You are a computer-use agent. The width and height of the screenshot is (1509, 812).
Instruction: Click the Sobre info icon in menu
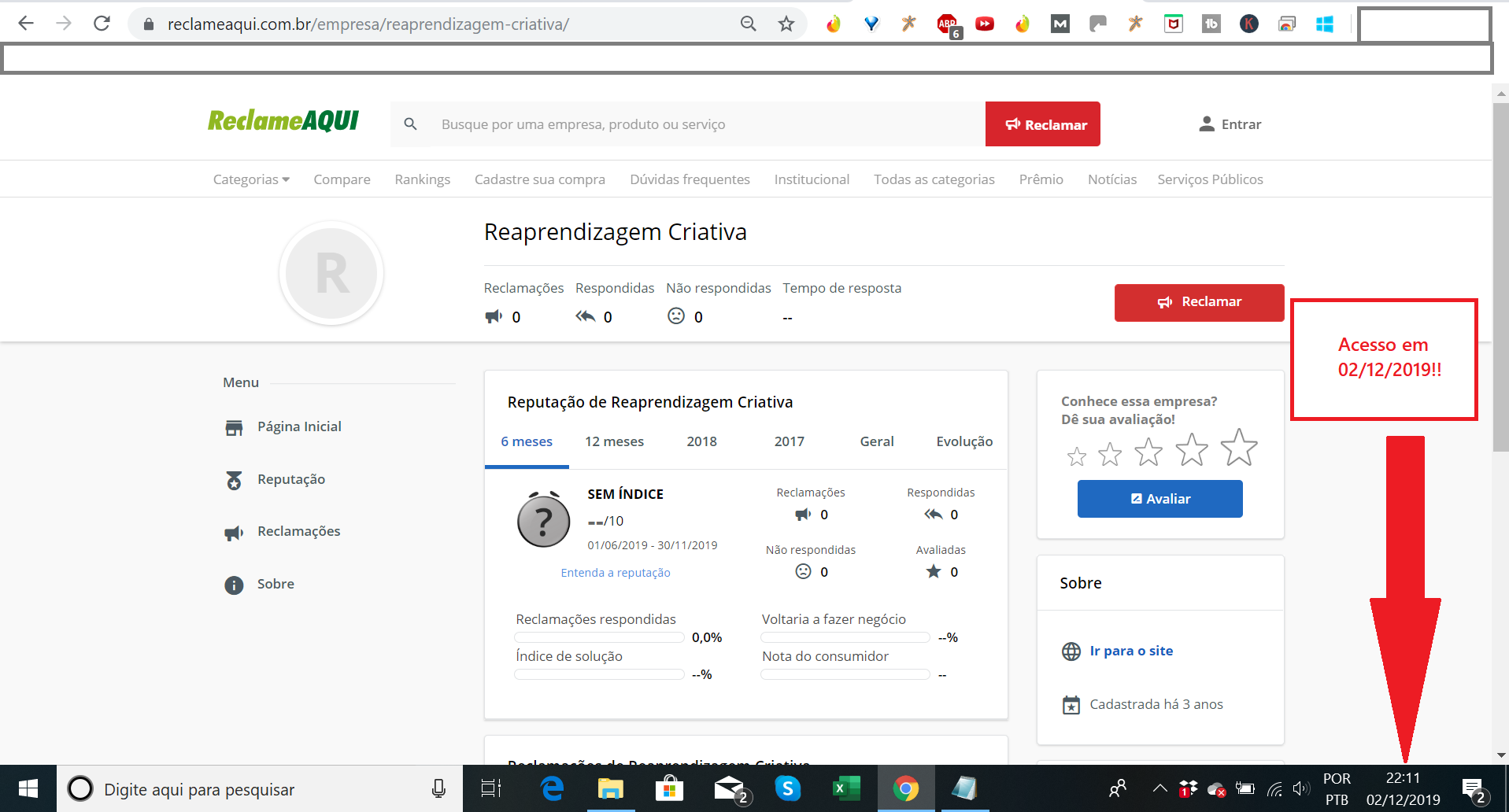click(x=234, y=585)
